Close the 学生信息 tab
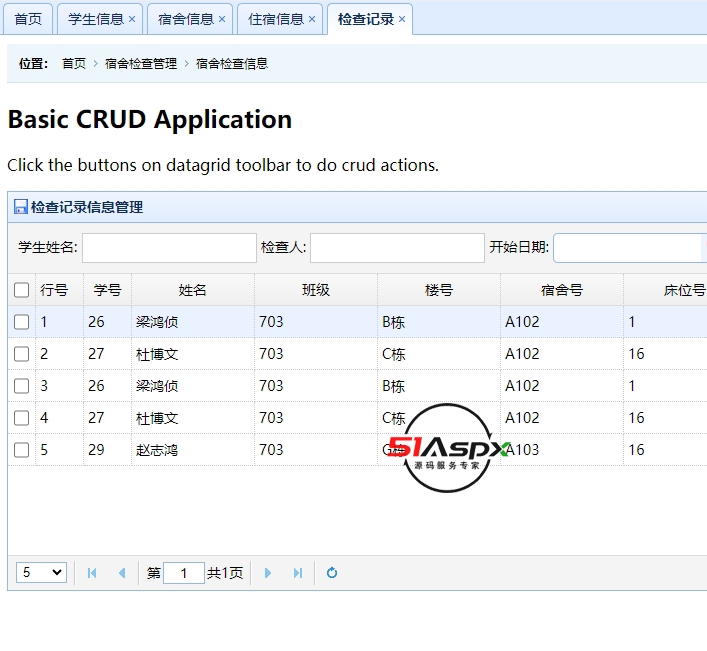Screen dimensions: 707x651 (132, 19)
